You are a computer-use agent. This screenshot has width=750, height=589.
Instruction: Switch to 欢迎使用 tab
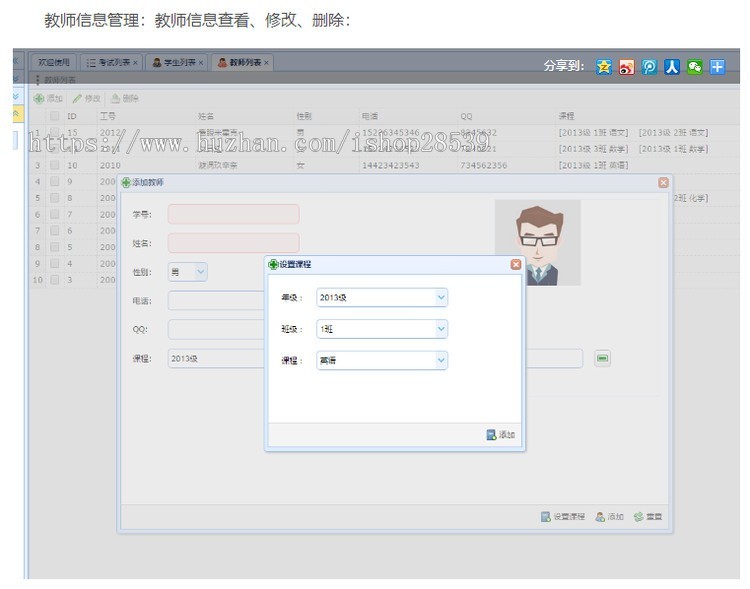54,62
